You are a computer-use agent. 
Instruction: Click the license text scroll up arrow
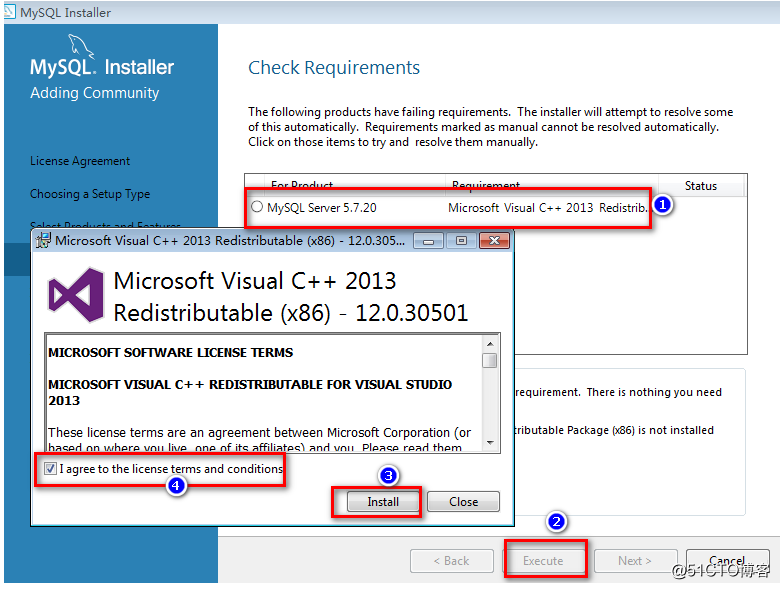(490, 344)
